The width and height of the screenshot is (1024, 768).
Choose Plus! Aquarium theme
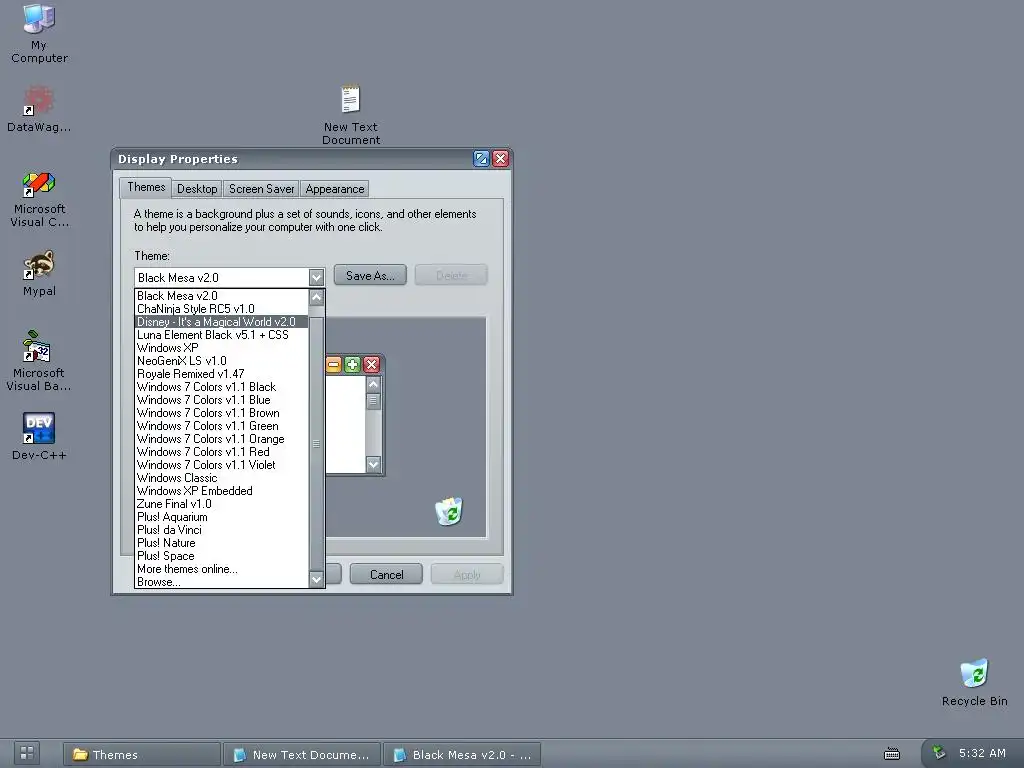click(221, 517)
